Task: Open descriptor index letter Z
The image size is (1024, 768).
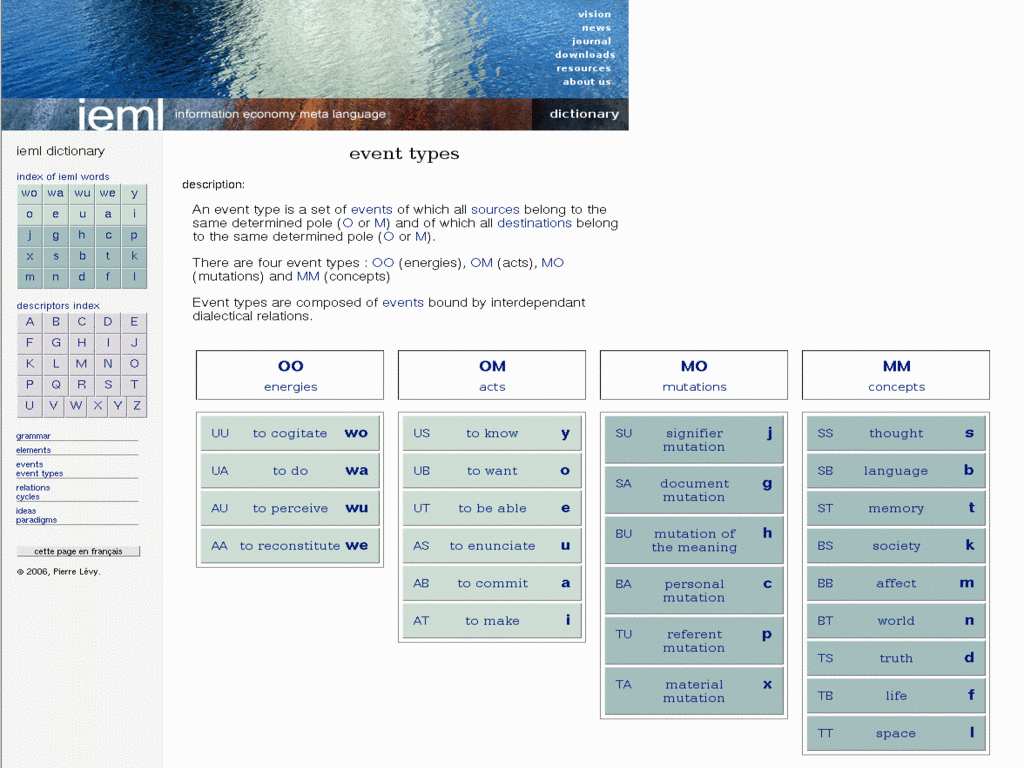Action: (x=137, y=406)
